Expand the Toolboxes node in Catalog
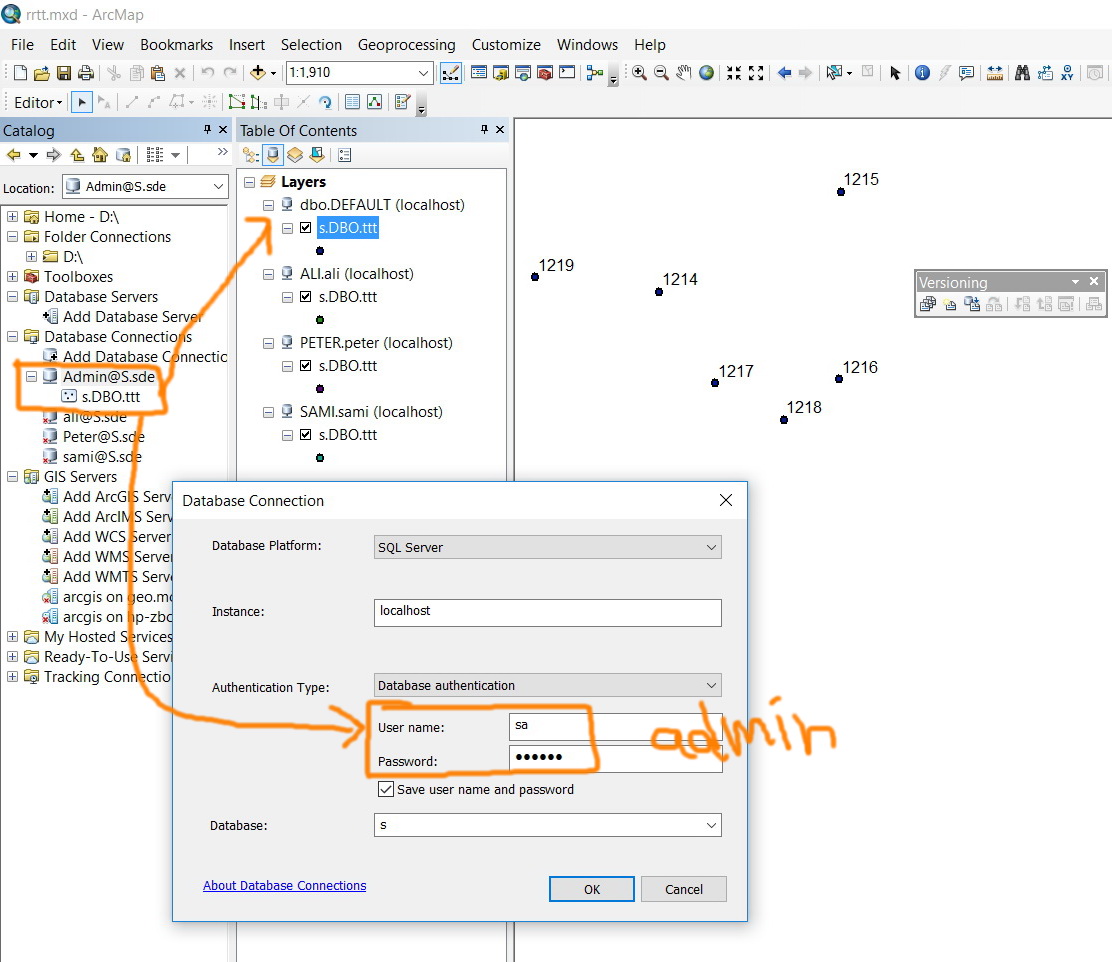The height and width of the screenshot is (962, 1112). (x=12, y=277)
